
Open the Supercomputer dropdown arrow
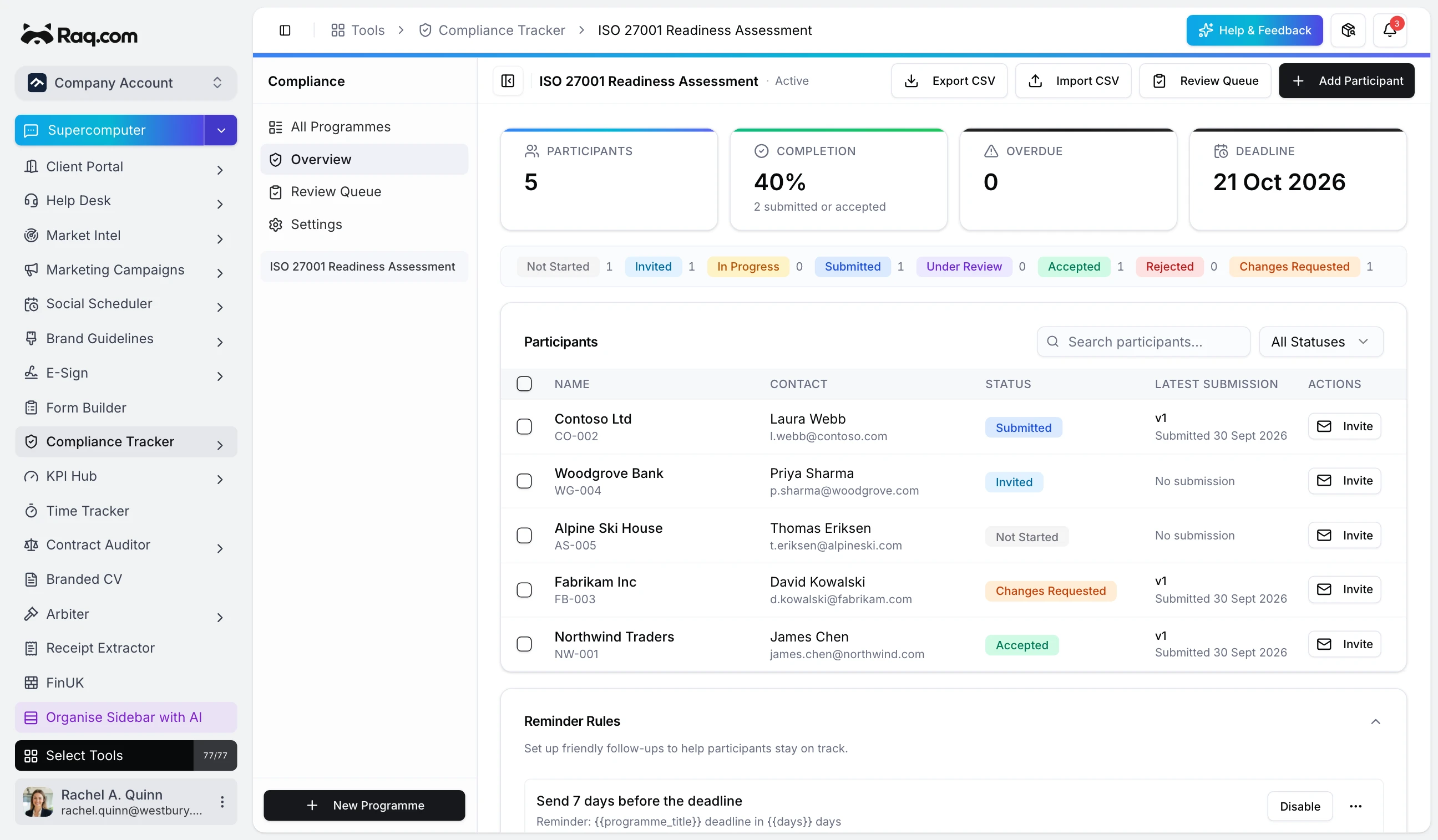pyautogui.click(x=221, y=130)
